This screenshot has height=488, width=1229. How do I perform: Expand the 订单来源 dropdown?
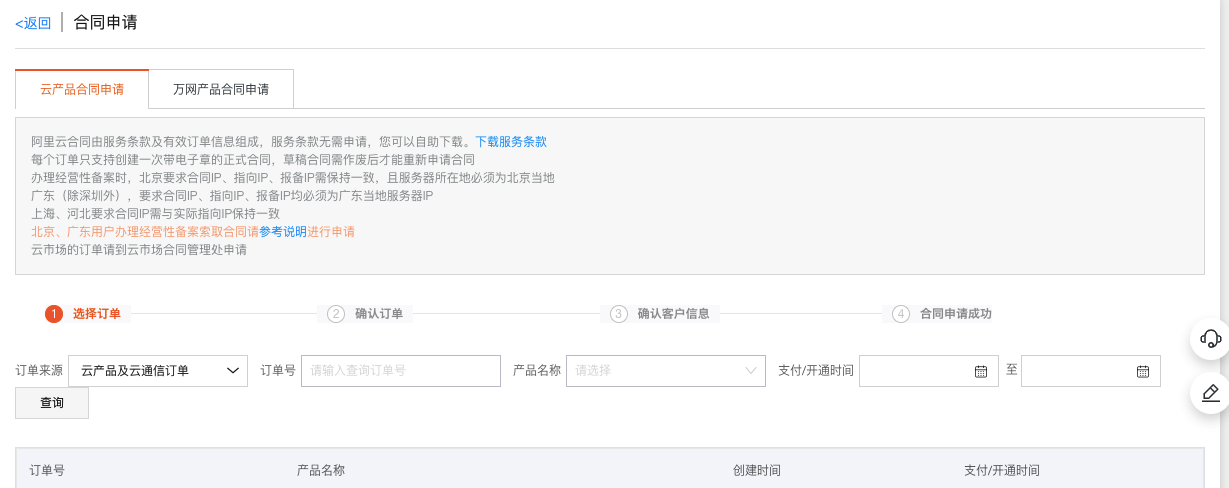158,371
